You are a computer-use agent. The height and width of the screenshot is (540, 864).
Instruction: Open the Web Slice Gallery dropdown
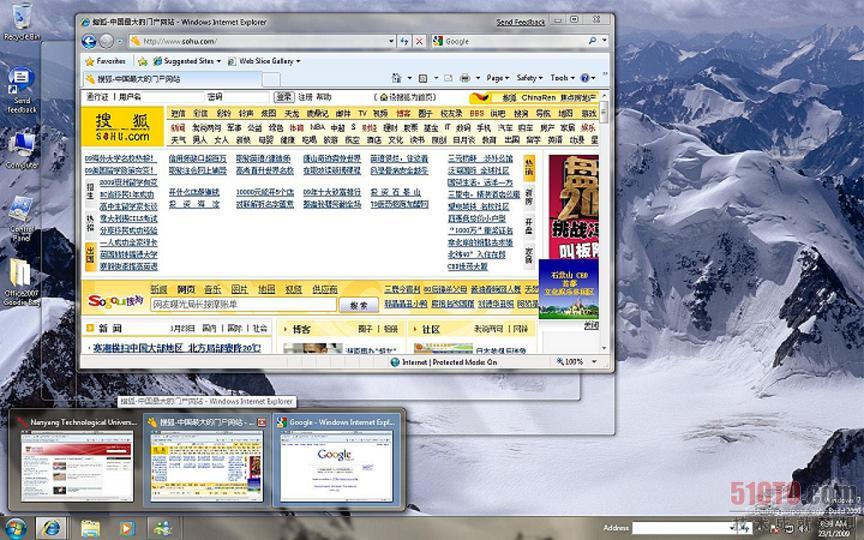[264, 61]
